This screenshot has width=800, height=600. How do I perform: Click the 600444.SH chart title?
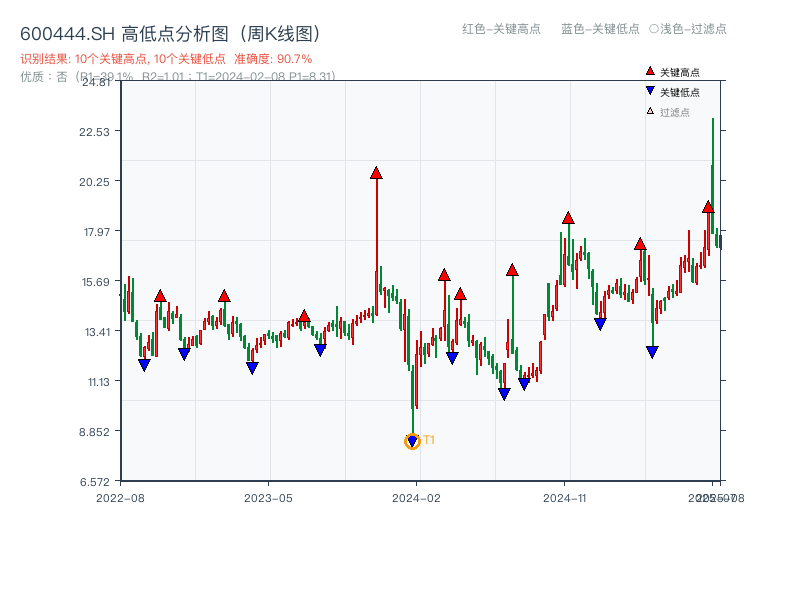coord(170,34)
